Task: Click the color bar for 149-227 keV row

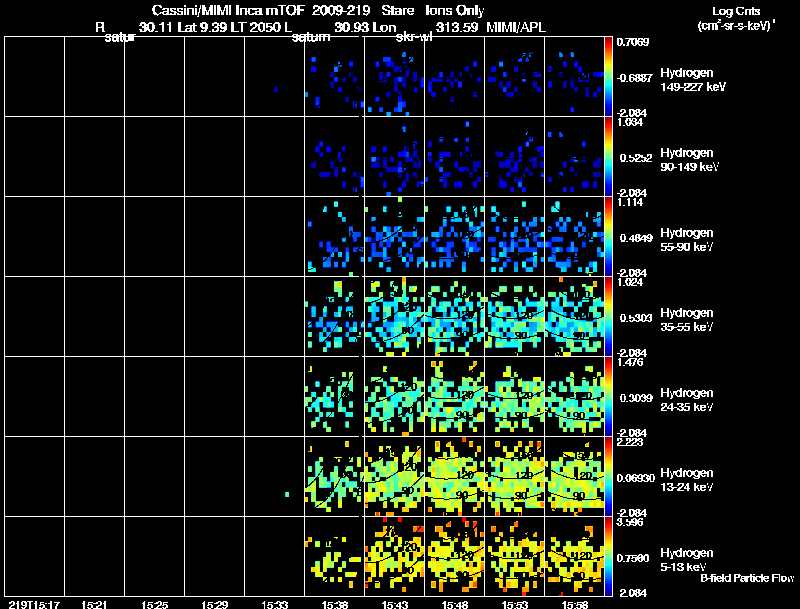Action: pyautogui.click(x=608, y=76)
